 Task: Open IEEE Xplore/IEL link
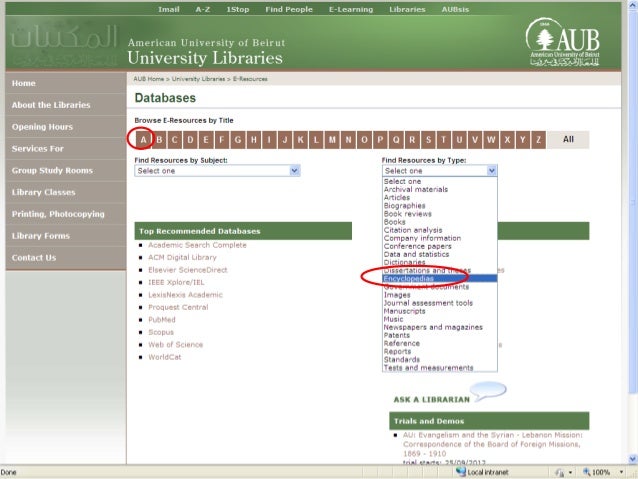176,282
